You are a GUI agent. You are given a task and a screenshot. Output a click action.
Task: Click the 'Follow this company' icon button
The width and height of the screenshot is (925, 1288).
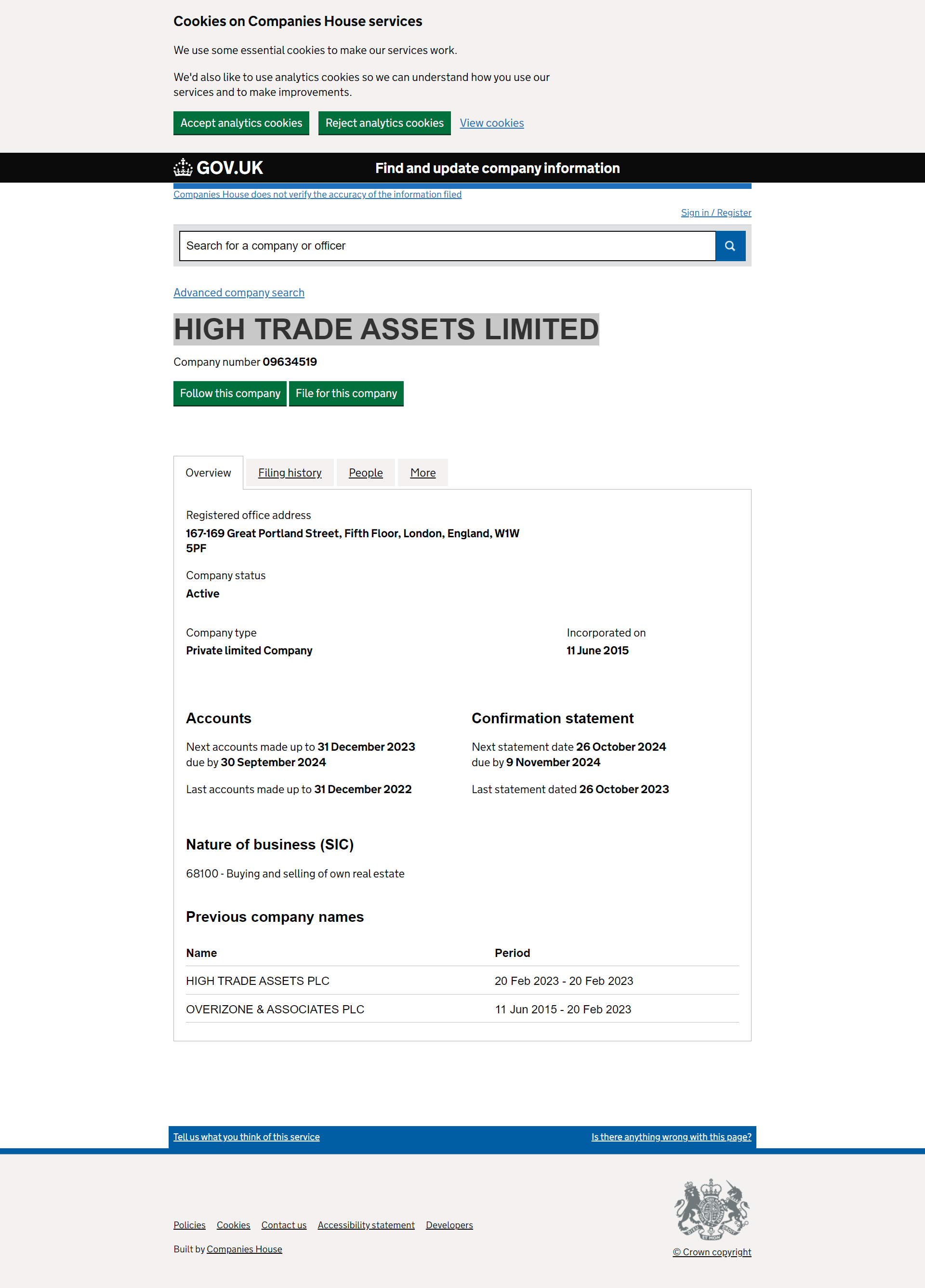pyautogui.click(x=229, y=393)
